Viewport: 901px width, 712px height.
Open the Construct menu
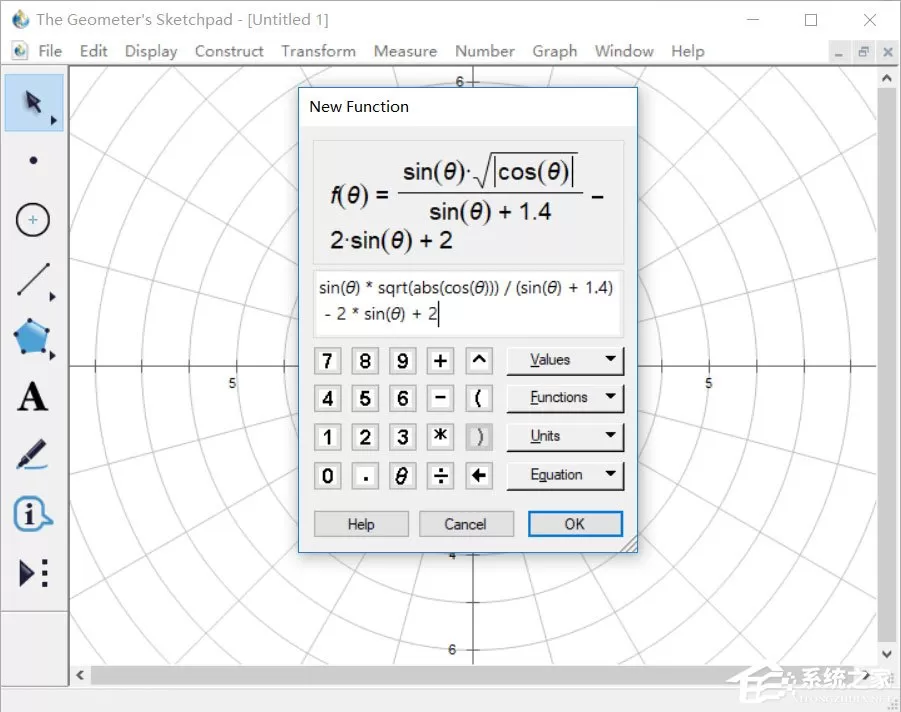[x=229, y=51]
